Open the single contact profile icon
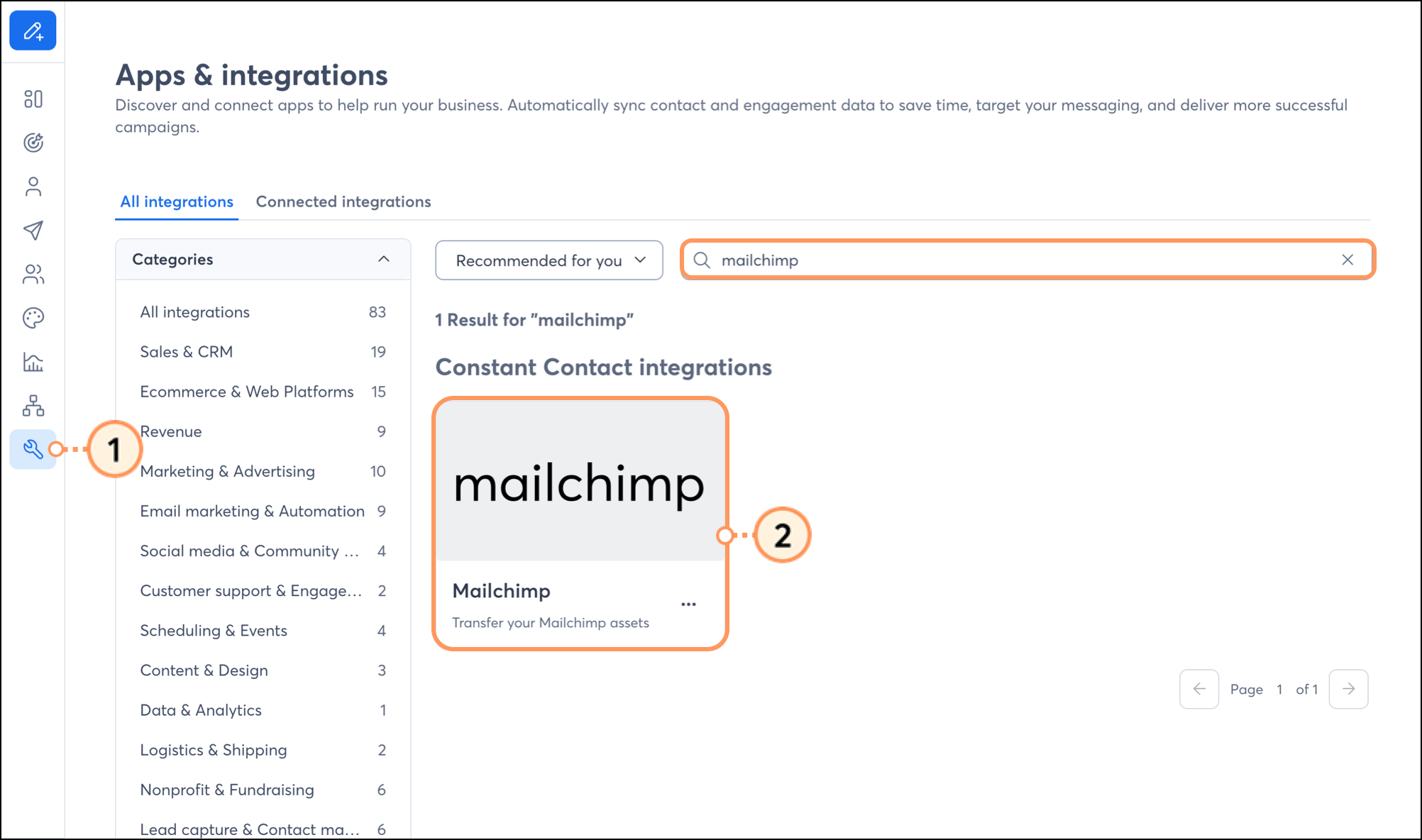Image resolution: width=1422 pixels, height=840 pixels. 33,187
